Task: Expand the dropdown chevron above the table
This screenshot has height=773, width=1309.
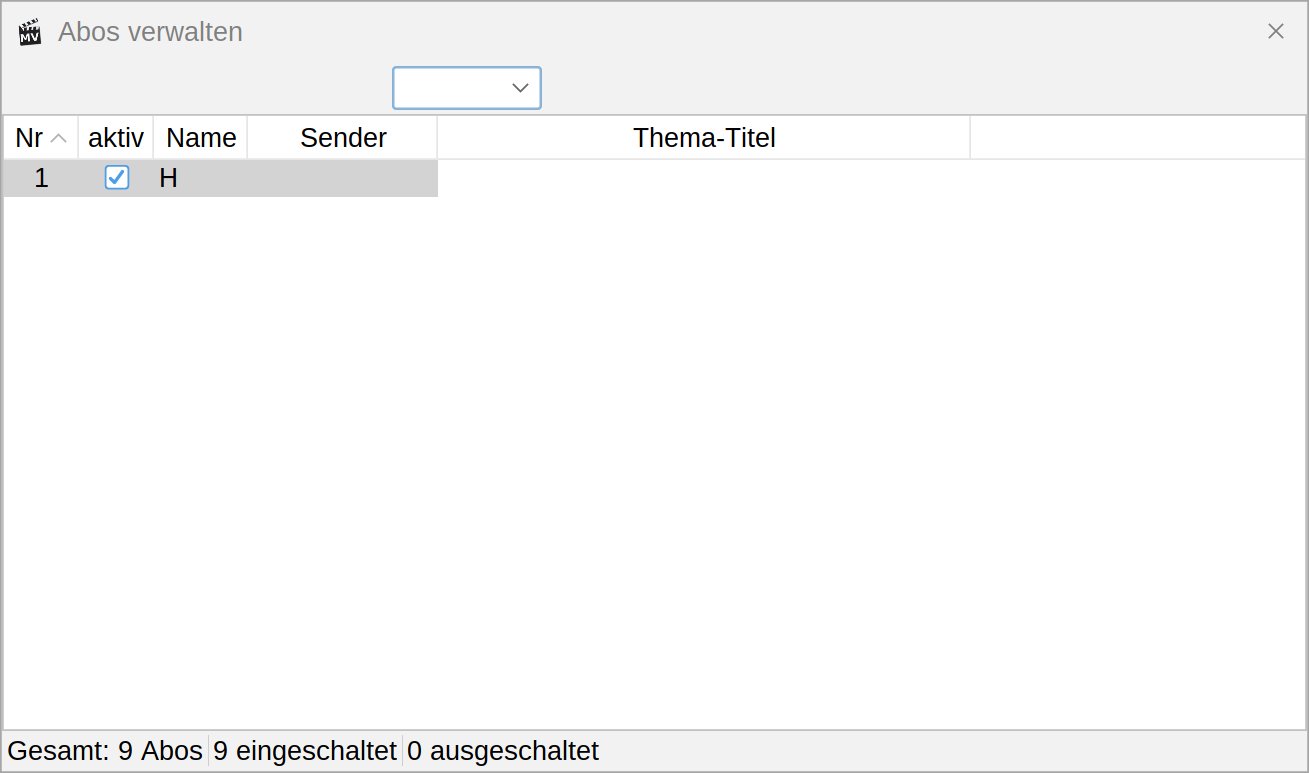Action: click(x=520, y=88)
